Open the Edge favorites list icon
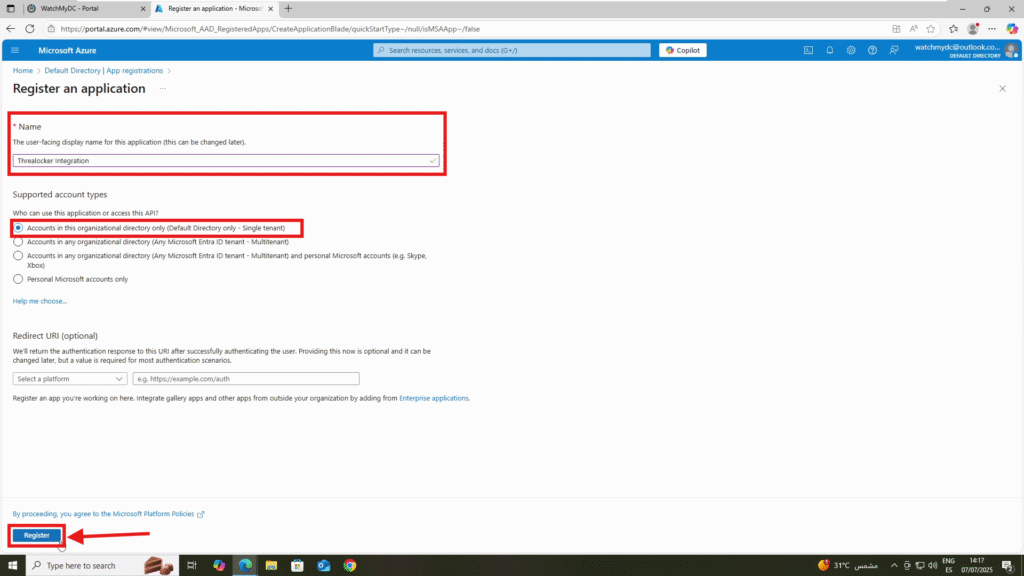 coord(953,29)
